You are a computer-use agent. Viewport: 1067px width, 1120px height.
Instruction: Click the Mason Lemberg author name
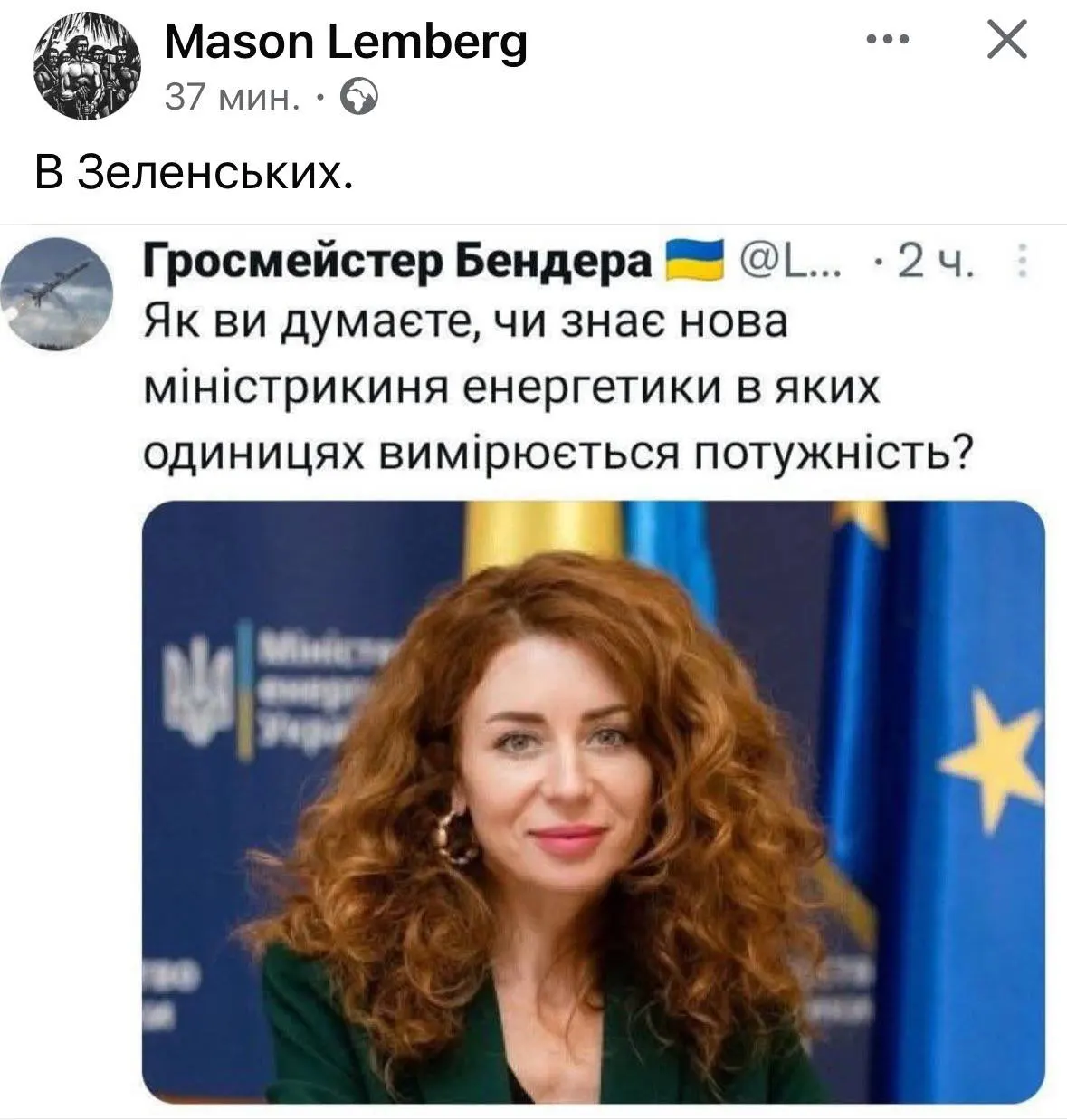click(x=346, y=42)
